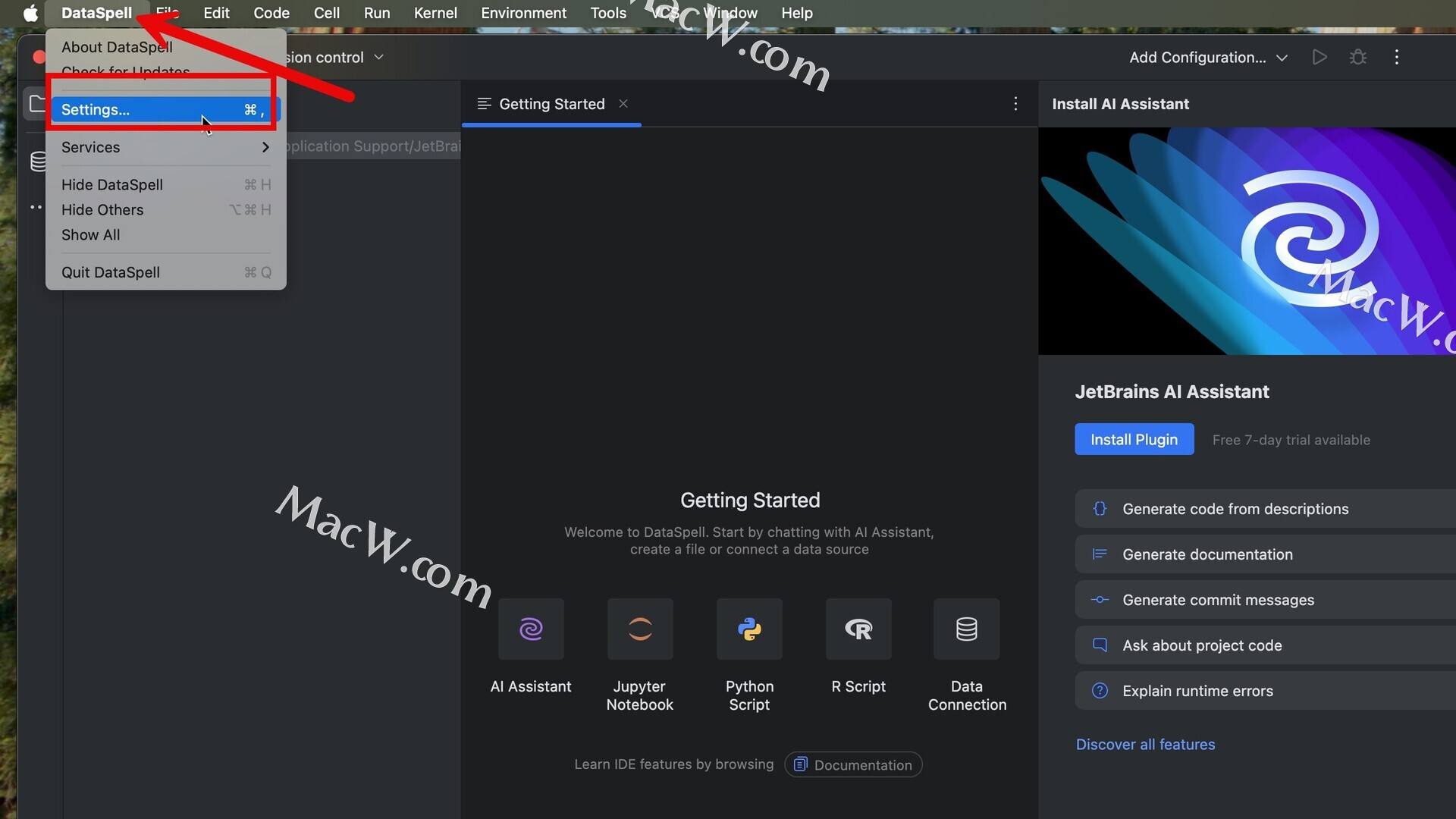Click the Explain runtime errors question icon
Screen dimensions: 1456x819
point(1100,691)
